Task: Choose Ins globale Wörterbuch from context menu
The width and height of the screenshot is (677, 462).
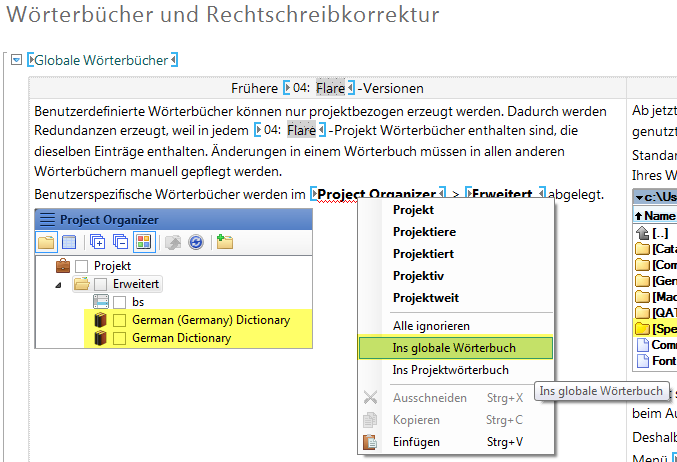Action: (452, 348)
